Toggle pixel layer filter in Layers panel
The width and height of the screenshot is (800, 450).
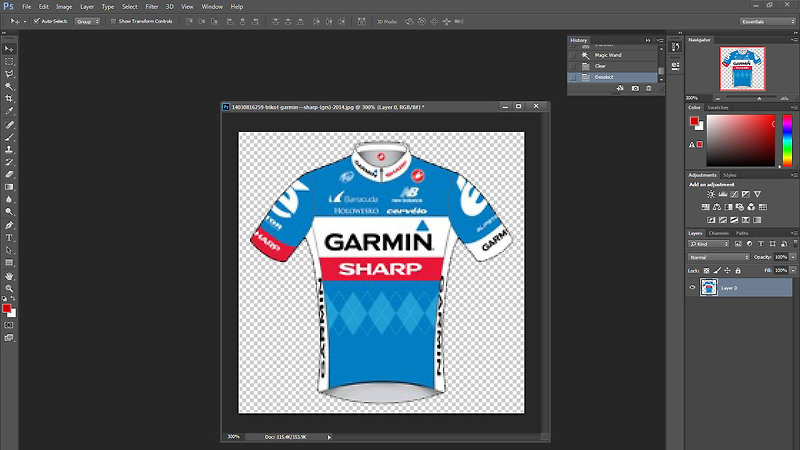(x=738, y=244)
